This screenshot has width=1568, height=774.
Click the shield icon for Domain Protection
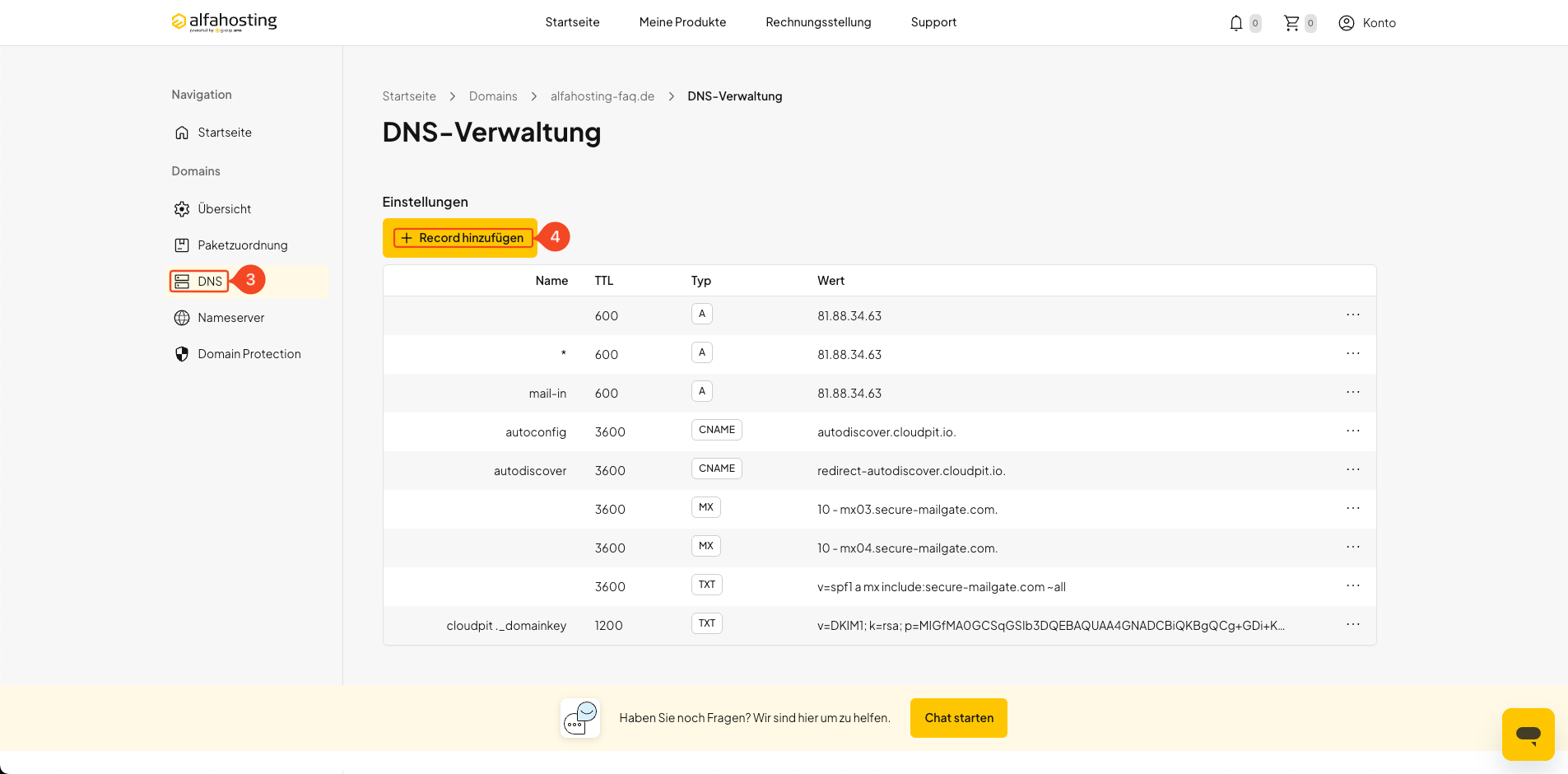182,354
